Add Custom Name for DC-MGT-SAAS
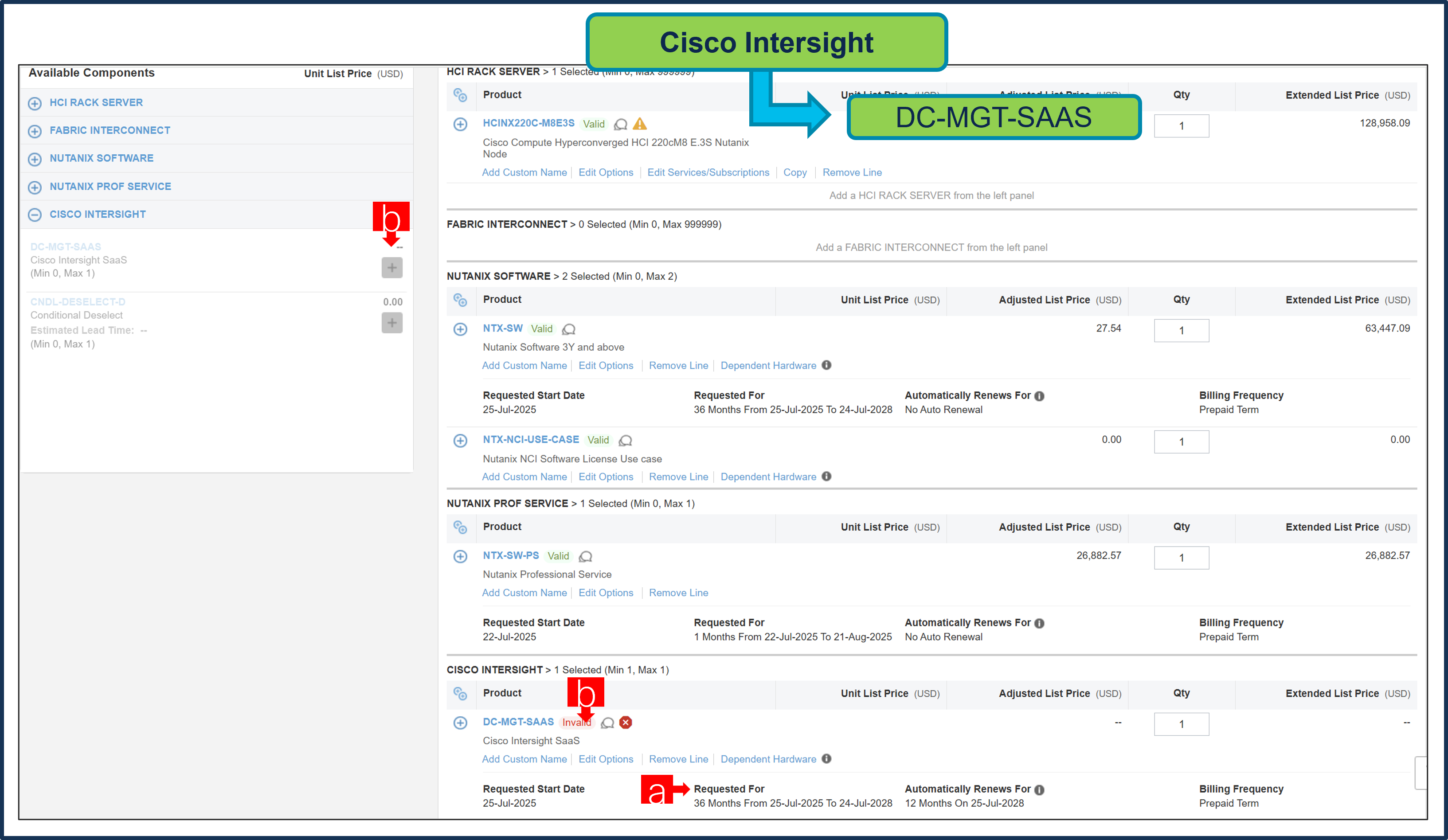Screen dimensions: 1448x840 (524, 759)
